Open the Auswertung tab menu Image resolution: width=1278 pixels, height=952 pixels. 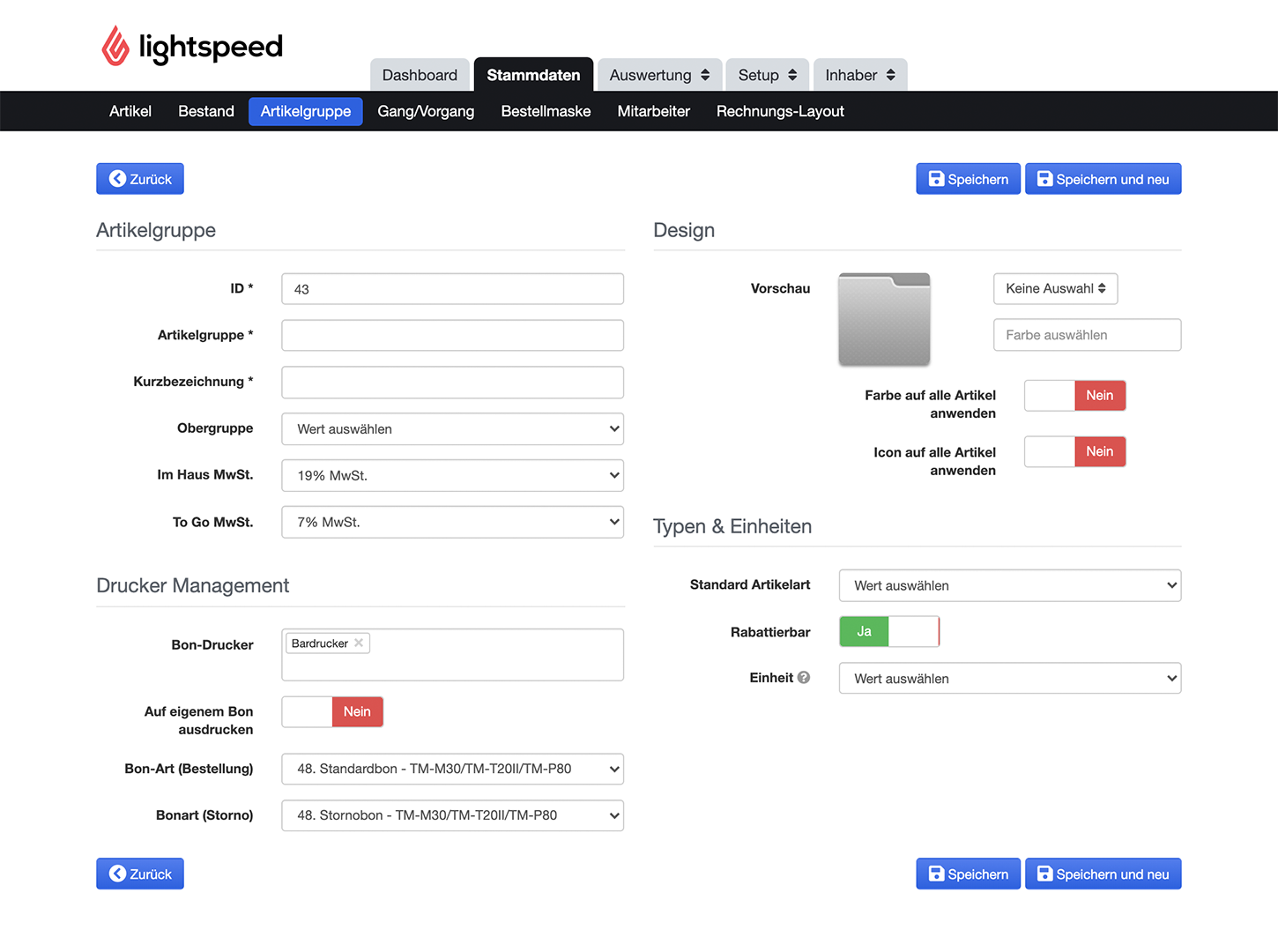(659, 75)
